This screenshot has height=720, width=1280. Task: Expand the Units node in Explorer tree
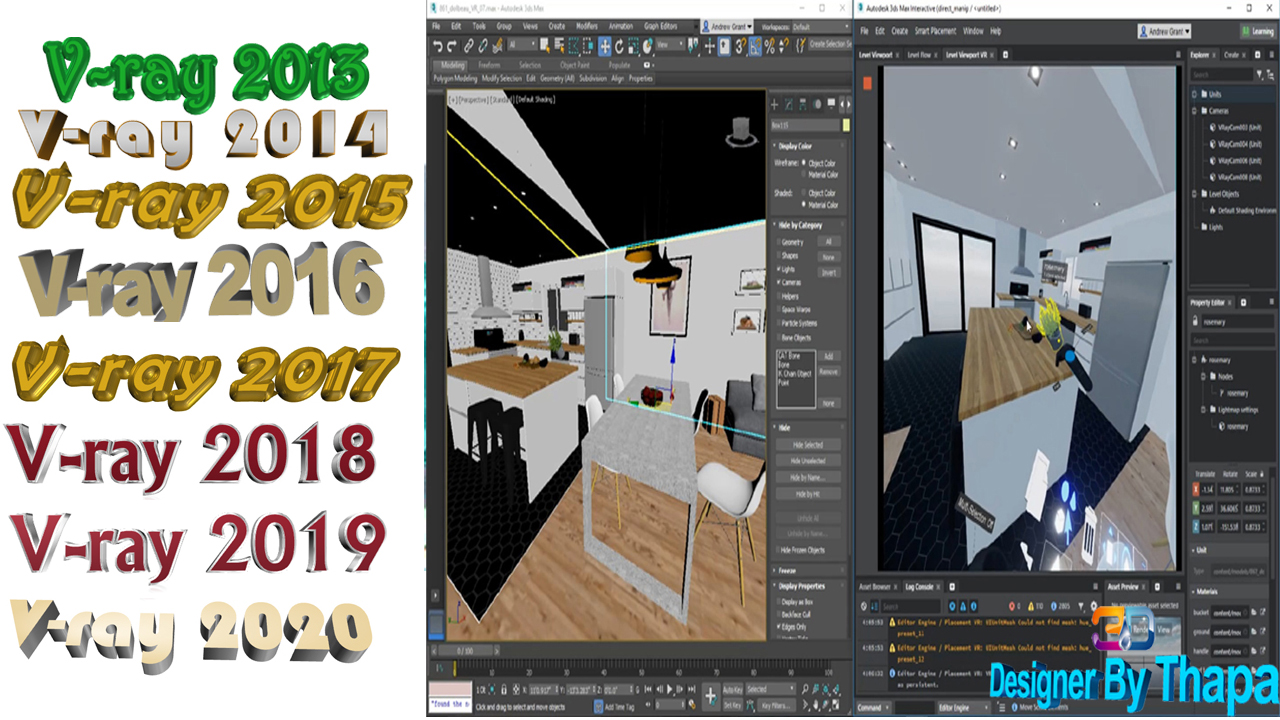1194,94
